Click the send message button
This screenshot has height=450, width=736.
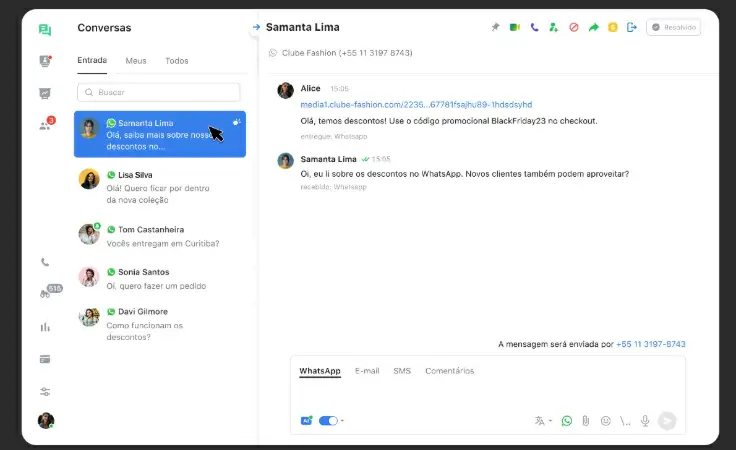(x=667, y=421)
